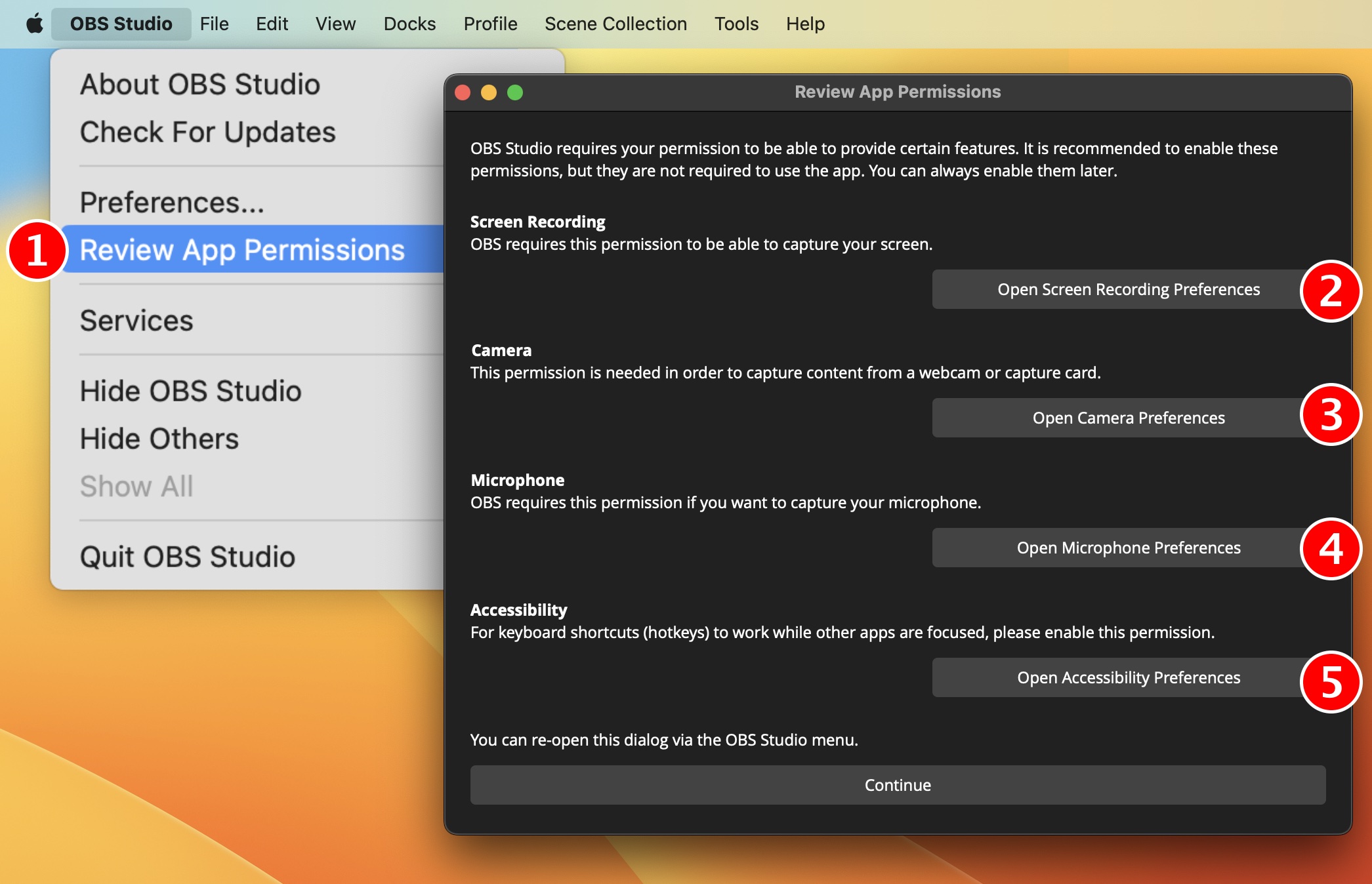Select Hide Others from the menu
This screenshot has width=1372, height=884.
click(158, 438)
